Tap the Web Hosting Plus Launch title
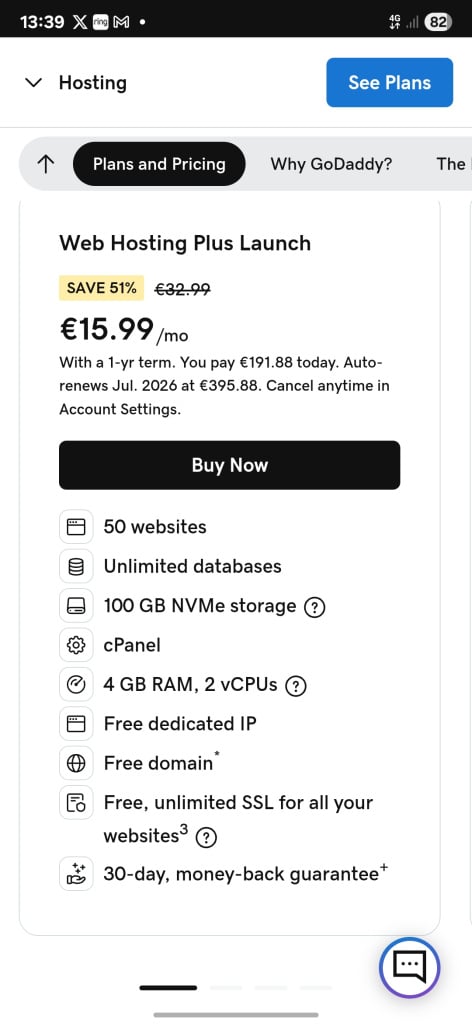This screenshot has height=1024, width=472. pyautogui.click(x=185, y=243)
